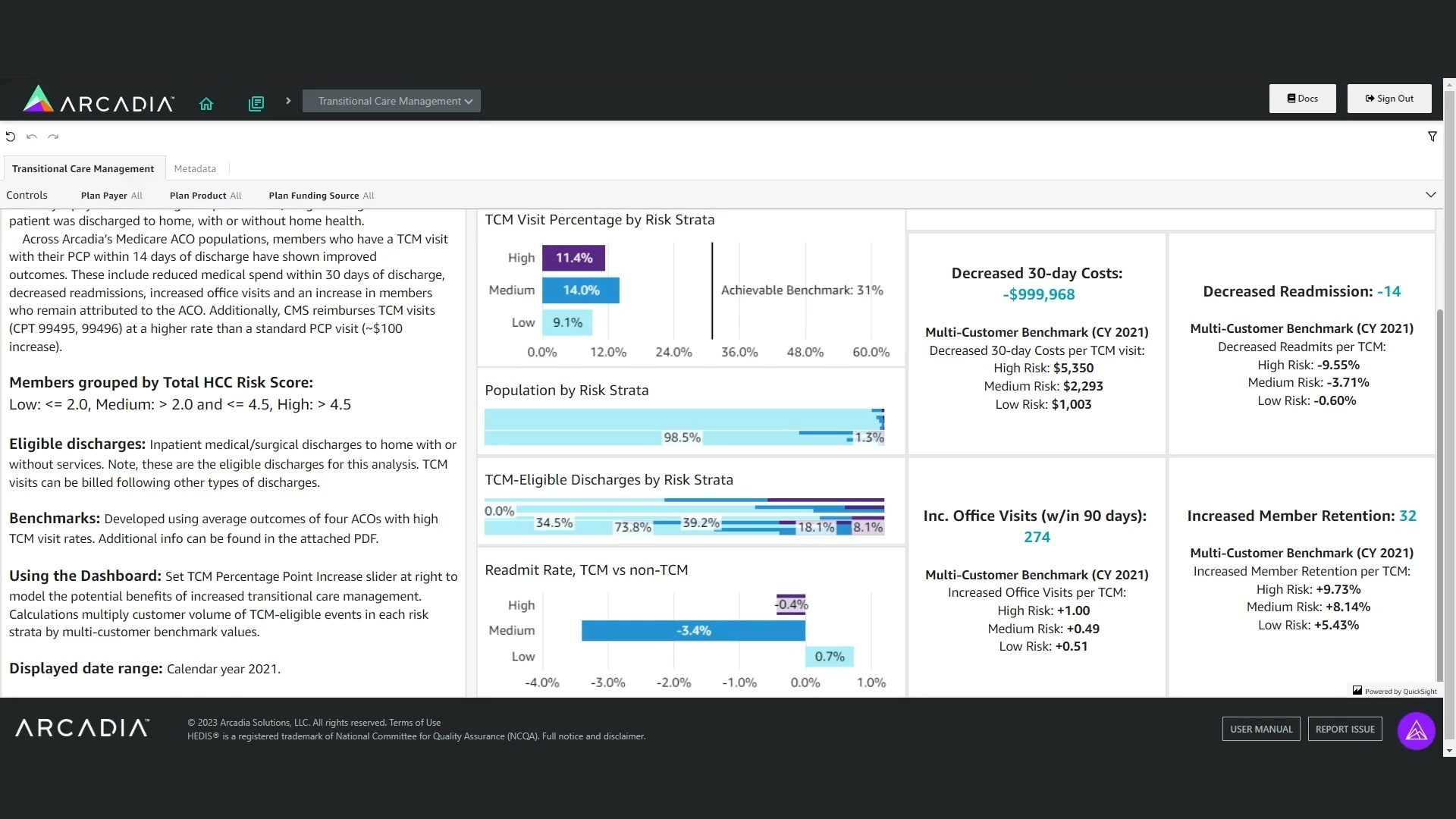Open Transitional Care Management dropdown
This screenshot has width=1456, height=819.
pos(391,101)
